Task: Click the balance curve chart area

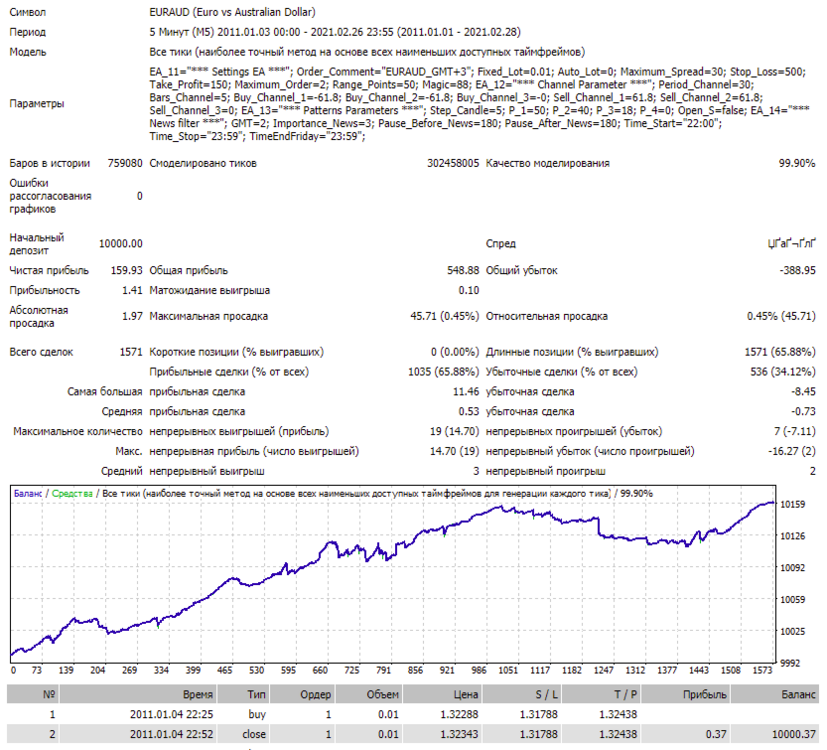Action: click(393, 574)
